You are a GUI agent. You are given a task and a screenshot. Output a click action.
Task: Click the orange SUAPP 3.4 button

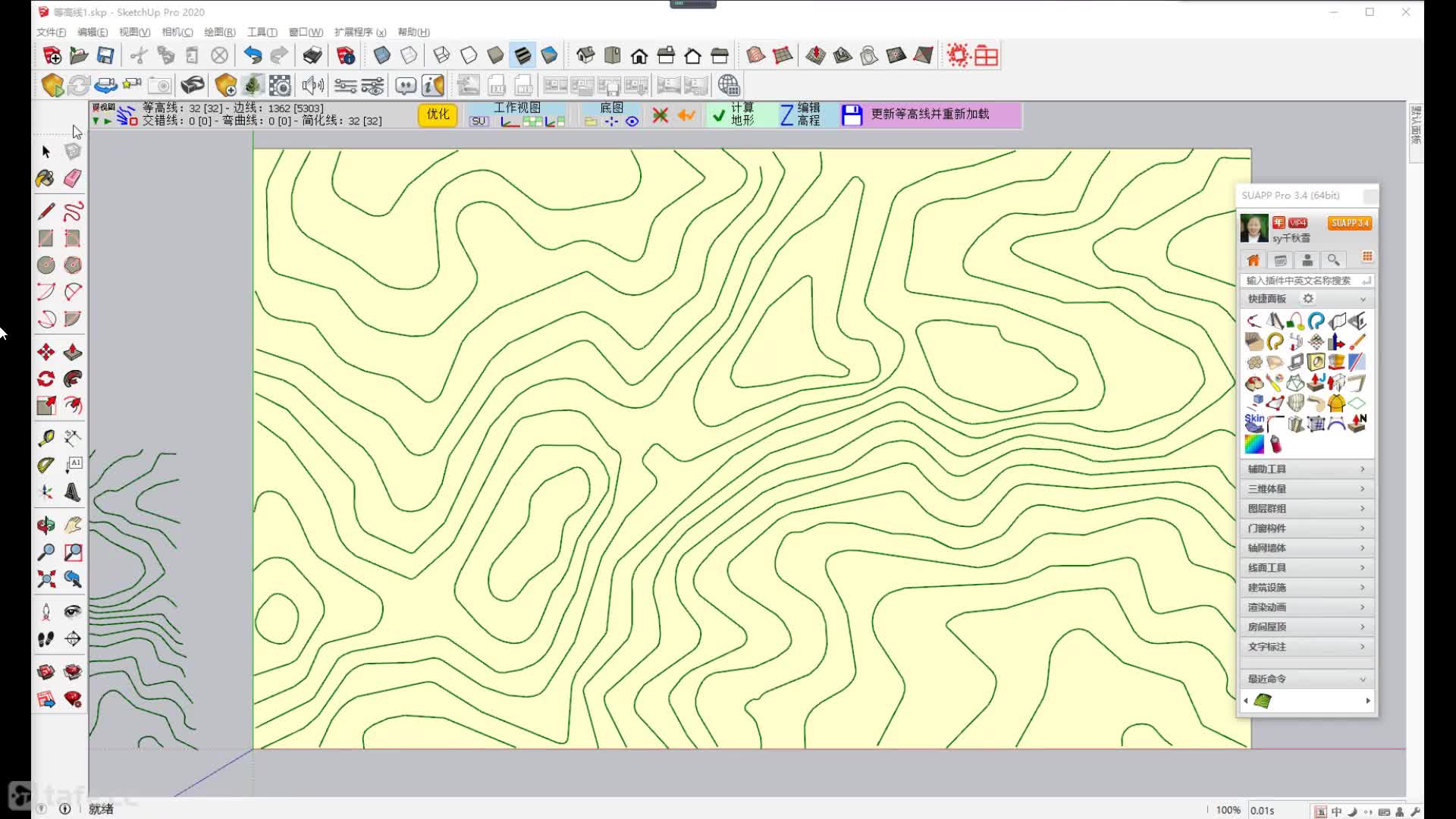click(1350, 223)
